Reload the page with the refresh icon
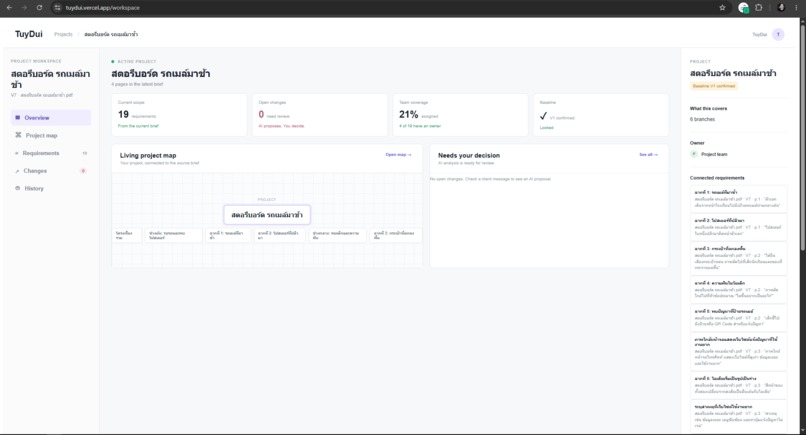The image size is (806, 435). (x=40, y=8)
